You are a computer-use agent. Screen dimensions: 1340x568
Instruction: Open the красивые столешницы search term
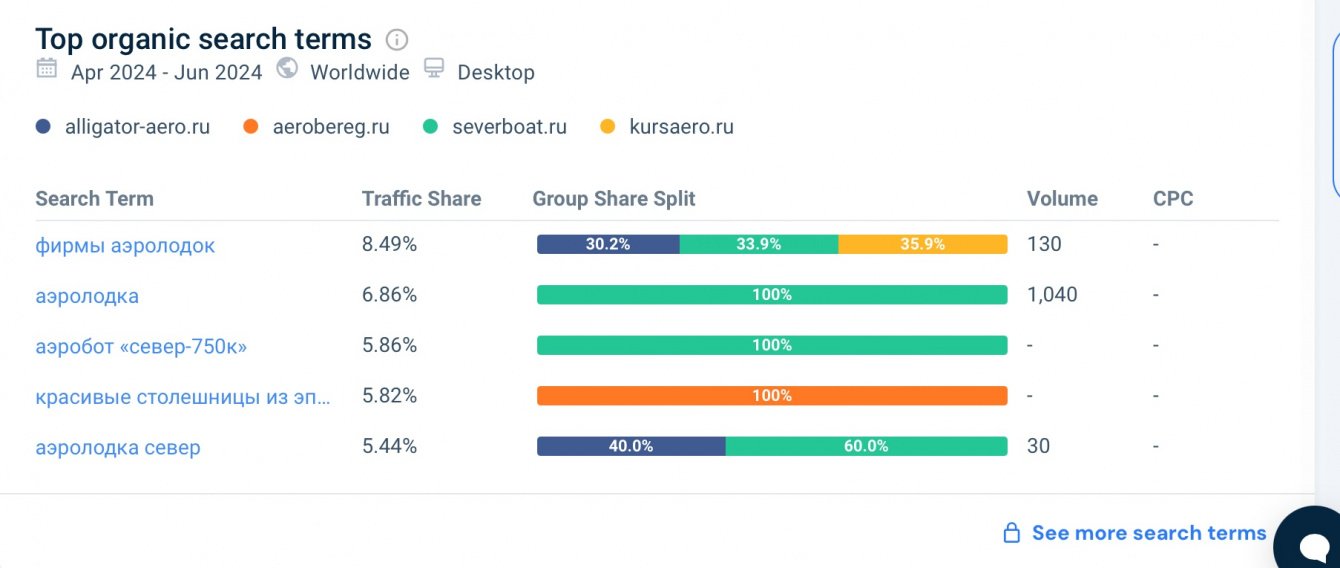[183, 396]
